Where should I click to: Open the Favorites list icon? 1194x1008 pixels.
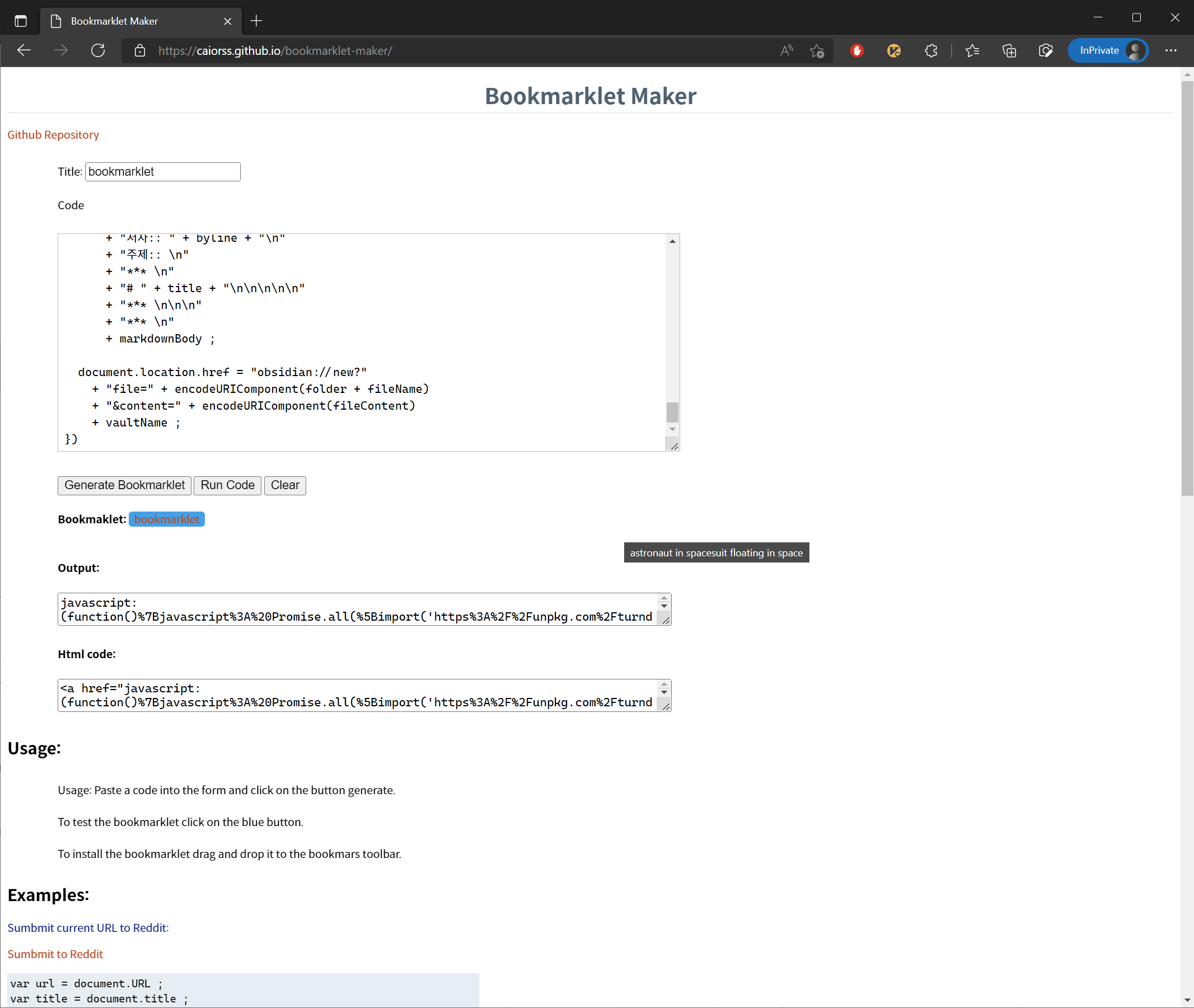pyautogui.click(x=972, y=50)
